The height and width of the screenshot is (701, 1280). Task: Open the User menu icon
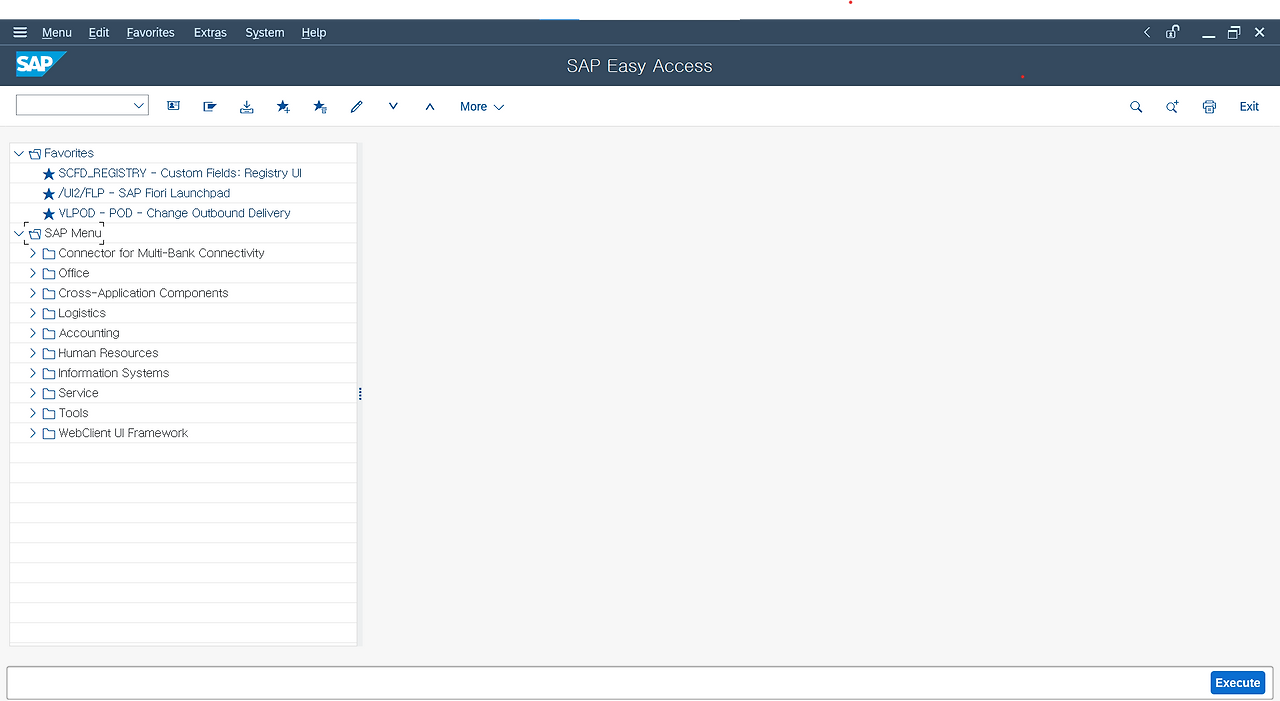[173, 106]
